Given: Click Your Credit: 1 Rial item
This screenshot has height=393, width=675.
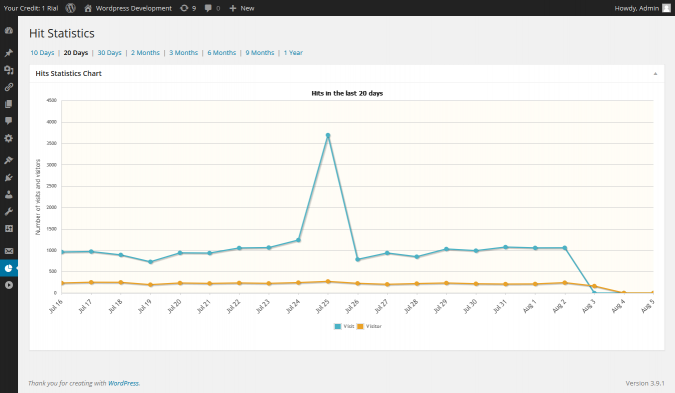Looking at the screenshot, I should pyautogui.click(x=31, y=8).
